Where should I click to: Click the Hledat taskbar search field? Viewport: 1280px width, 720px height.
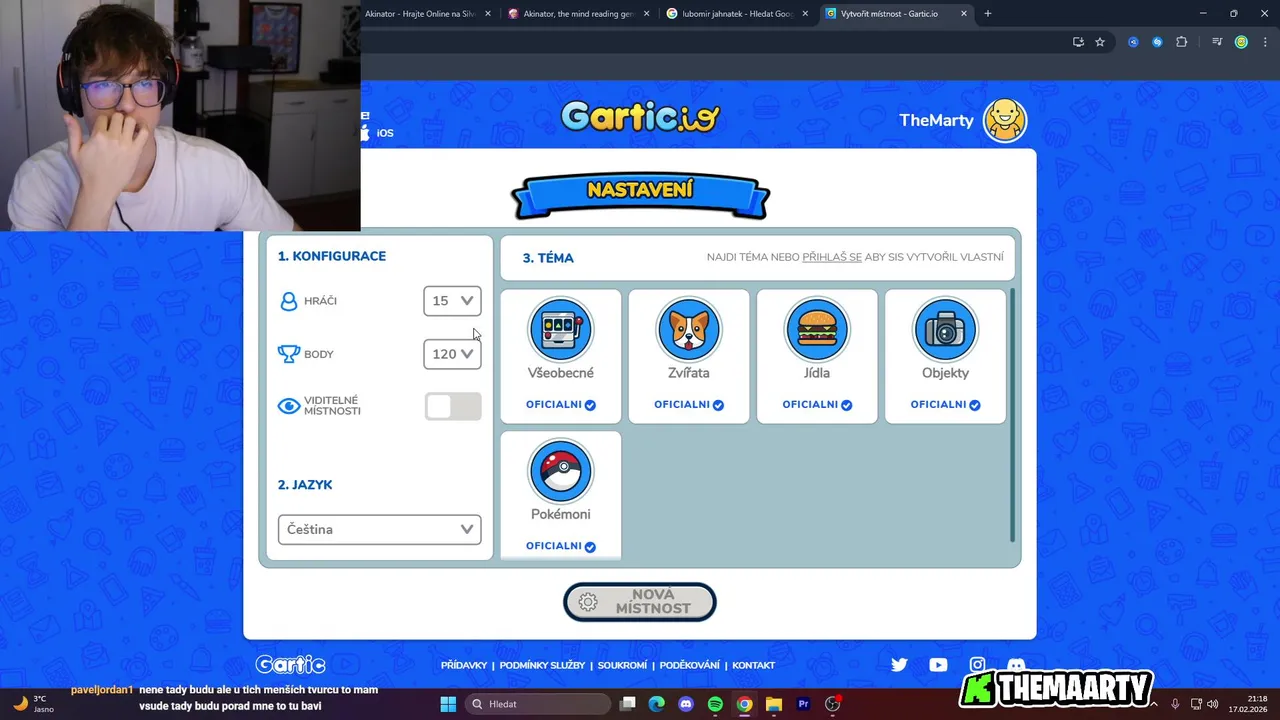[540, 704]
